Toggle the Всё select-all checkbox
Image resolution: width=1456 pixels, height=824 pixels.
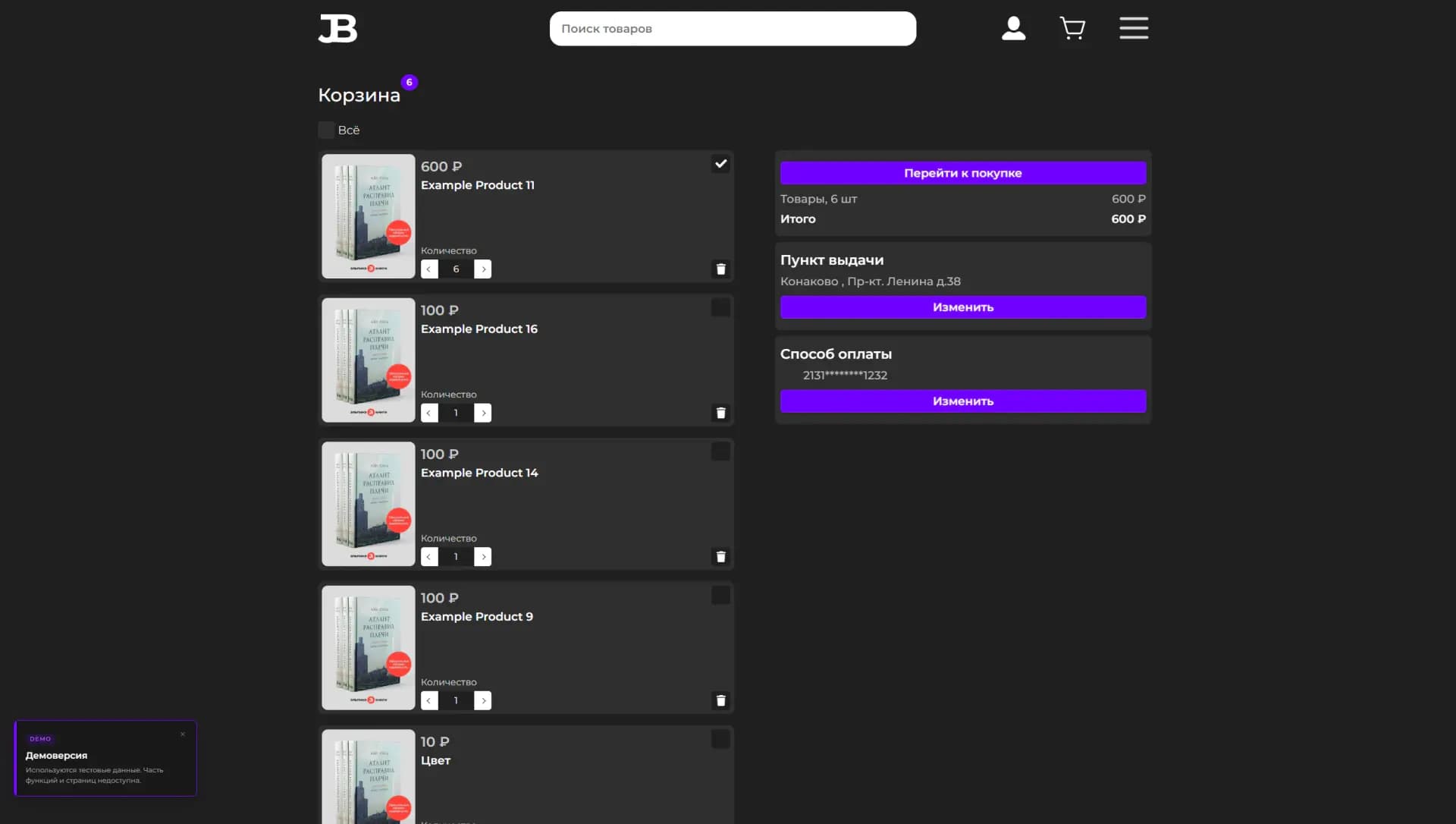[x=326, y=130]
